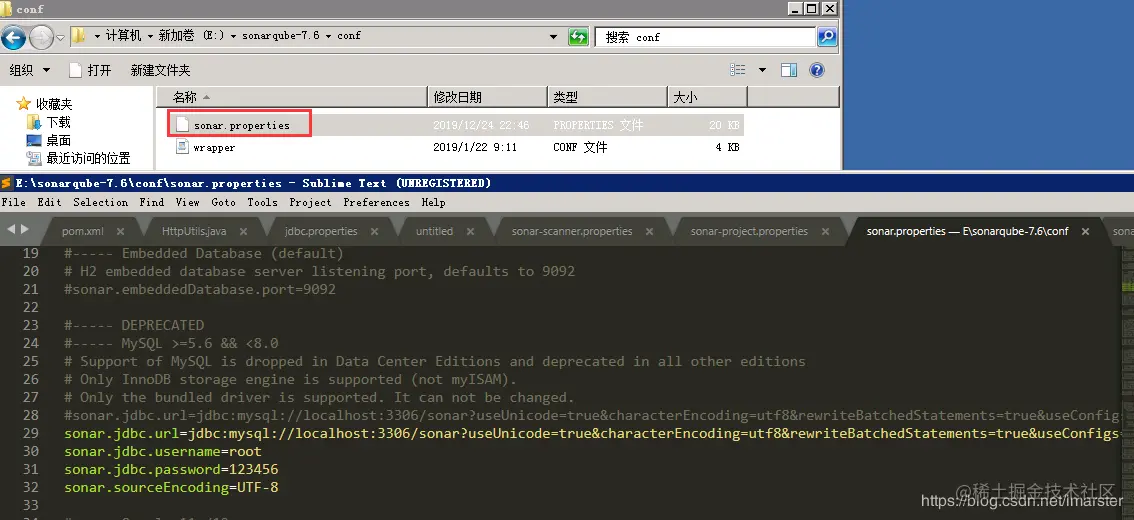The image size is (1134, 520).
Task: Sort by the 大小 column header
Action: click(707, 97)
